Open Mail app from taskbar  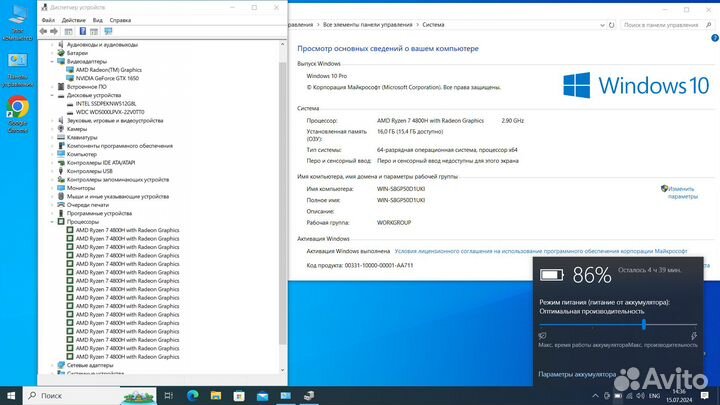pyautogui.click(x=262, y=395)
